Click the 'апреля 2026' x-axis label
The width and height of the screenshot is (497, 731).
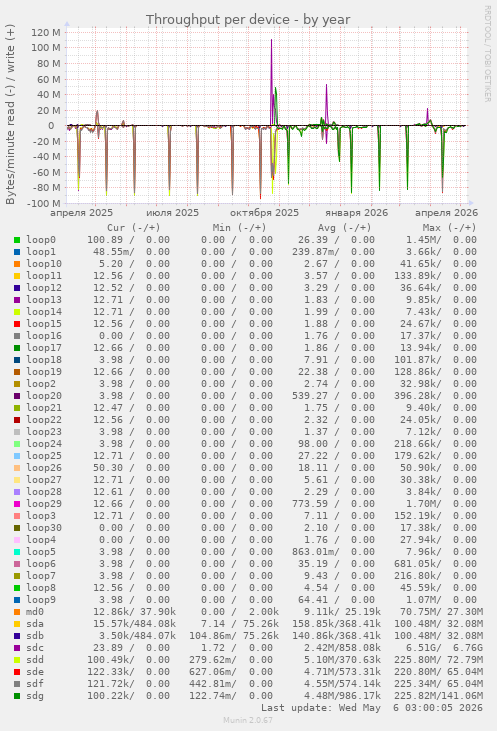pyautogui.click(x=447, y=213)
